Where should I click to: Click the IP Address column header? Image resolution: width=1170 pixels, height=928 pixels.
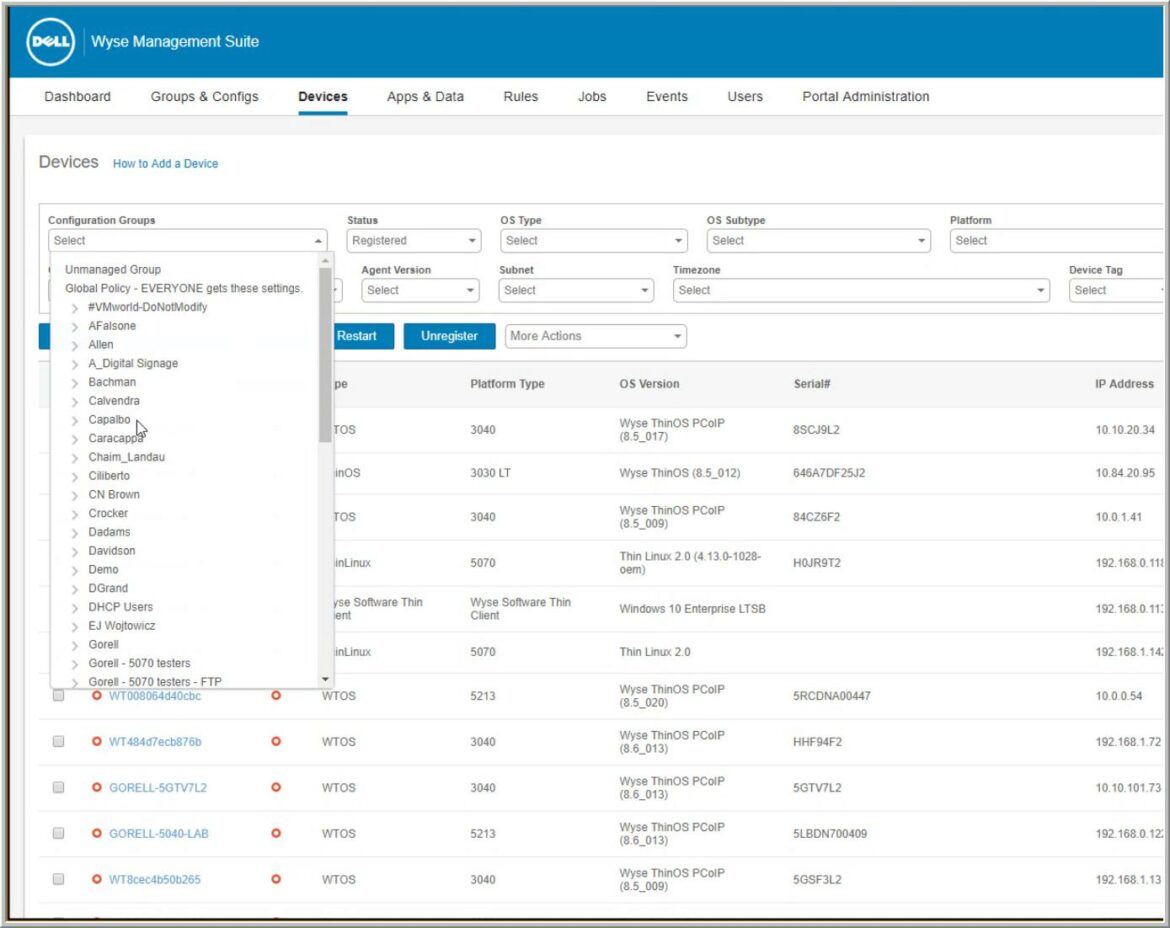point(1124,383)
